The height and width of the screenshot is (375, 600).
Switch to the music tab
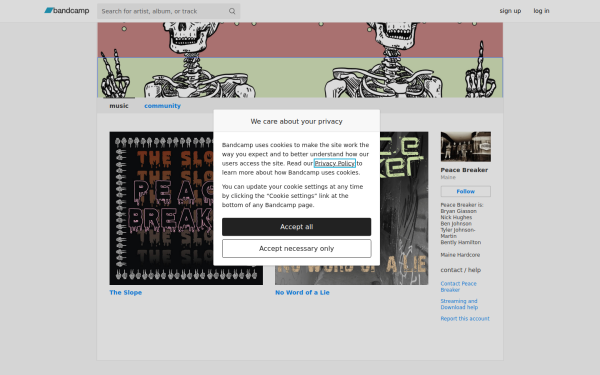(x=119, y=106)
